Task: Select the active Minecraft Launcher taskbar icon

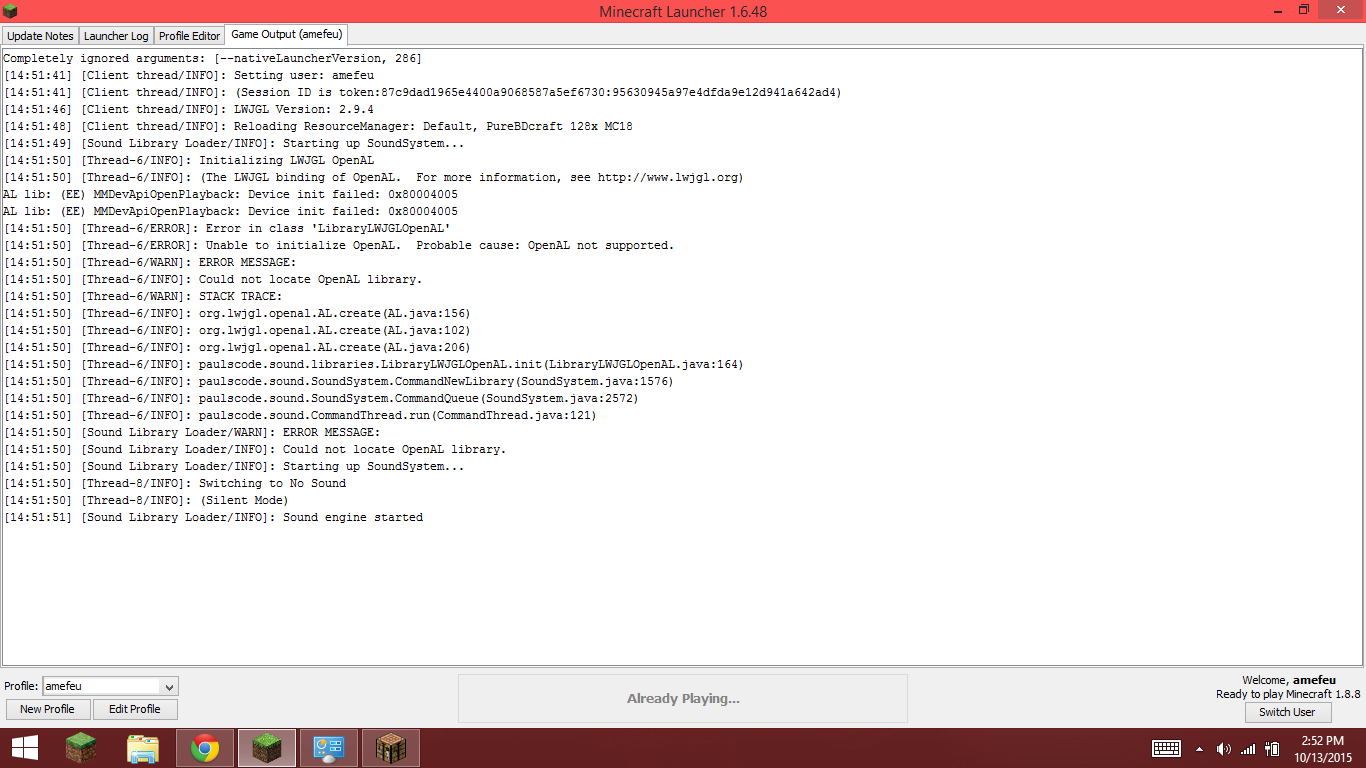Action: tap(267, 747)
